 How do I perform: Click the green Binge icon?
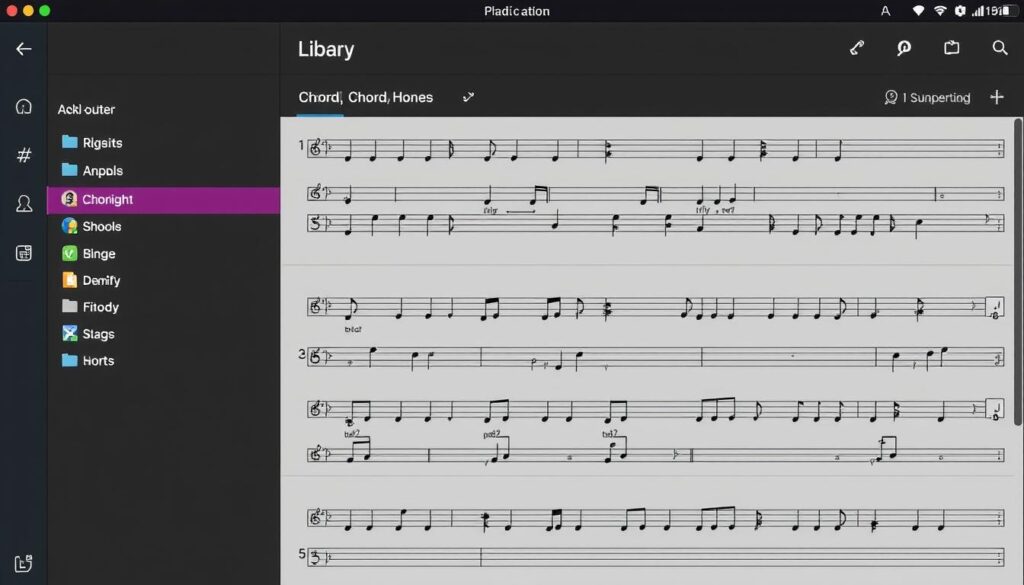pos(69,253)
